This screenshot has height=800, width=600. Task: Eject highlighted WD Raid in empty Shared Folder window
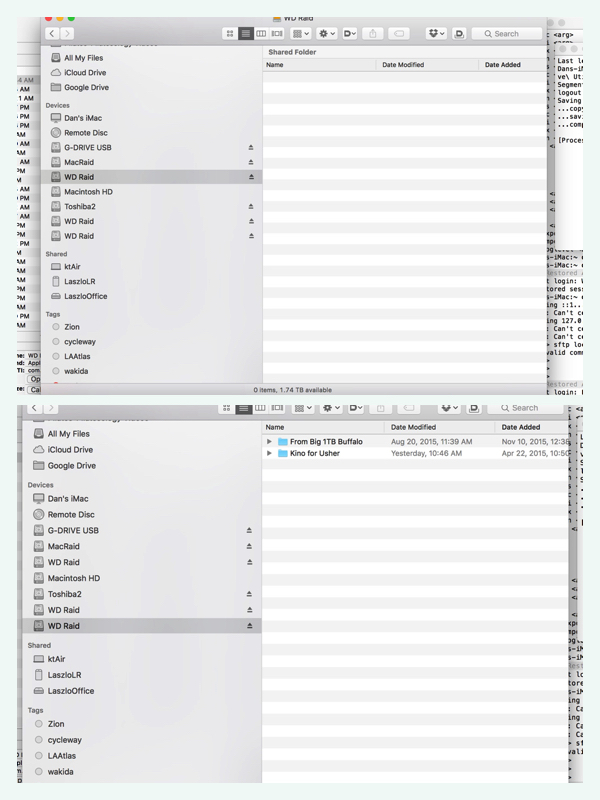point(251,177)
